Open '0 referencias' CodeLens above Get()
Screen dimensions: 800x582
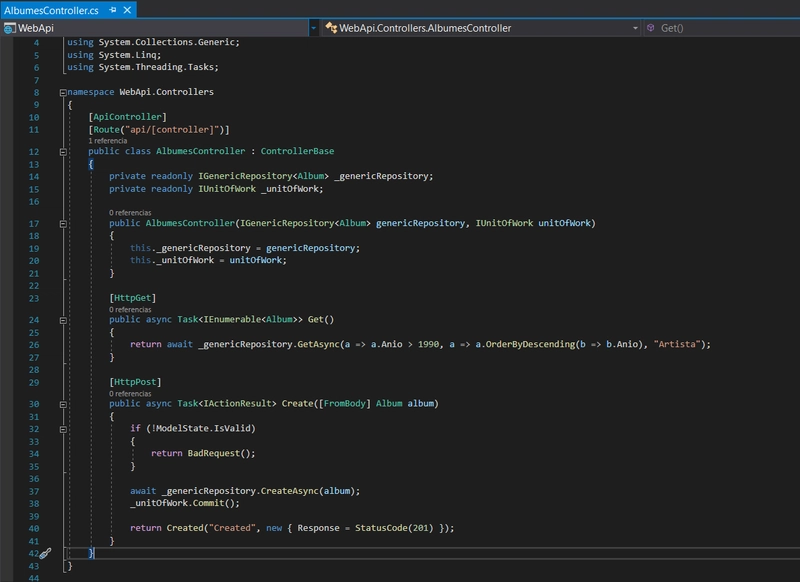130,310
